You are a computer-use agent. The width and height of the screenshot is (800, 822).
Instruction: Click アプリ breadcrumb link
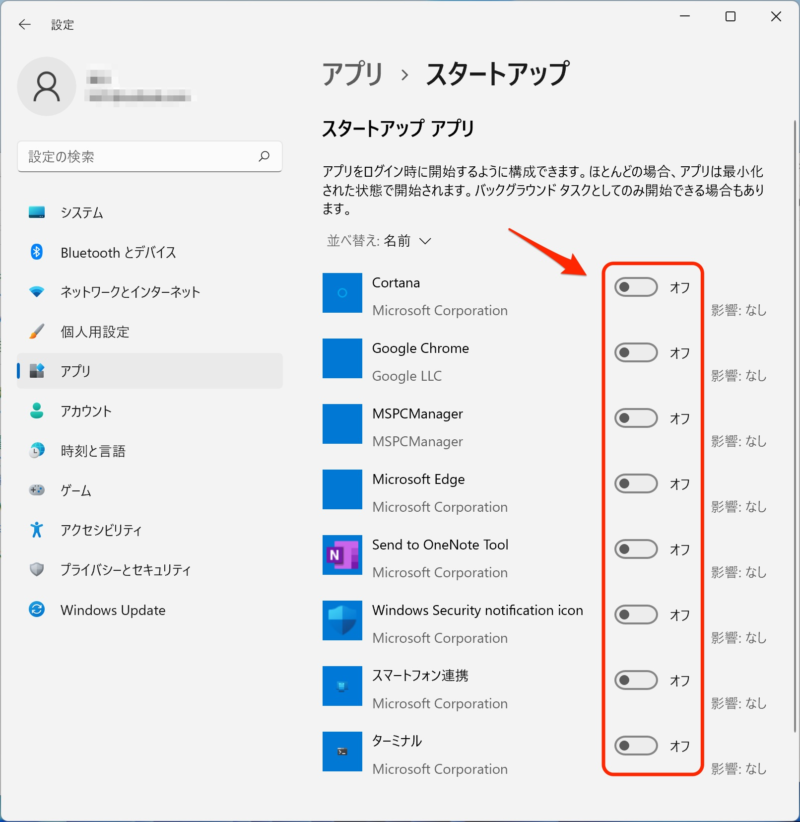[352, 74]
